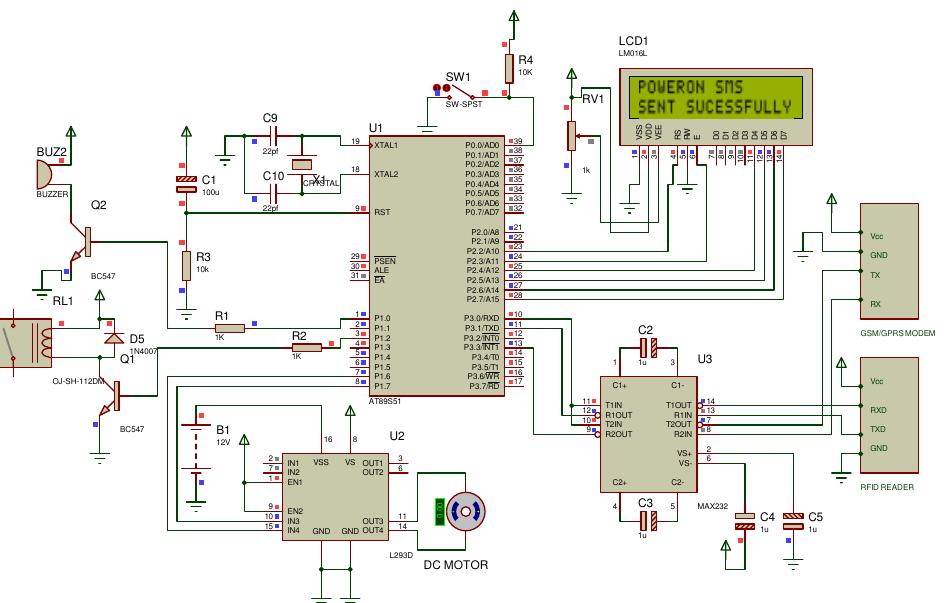Image resolution: width=944 pixels, height=603 pixels.
Task: Click the P0.0/AD0 pin label
Action: [x=482, y=145]
